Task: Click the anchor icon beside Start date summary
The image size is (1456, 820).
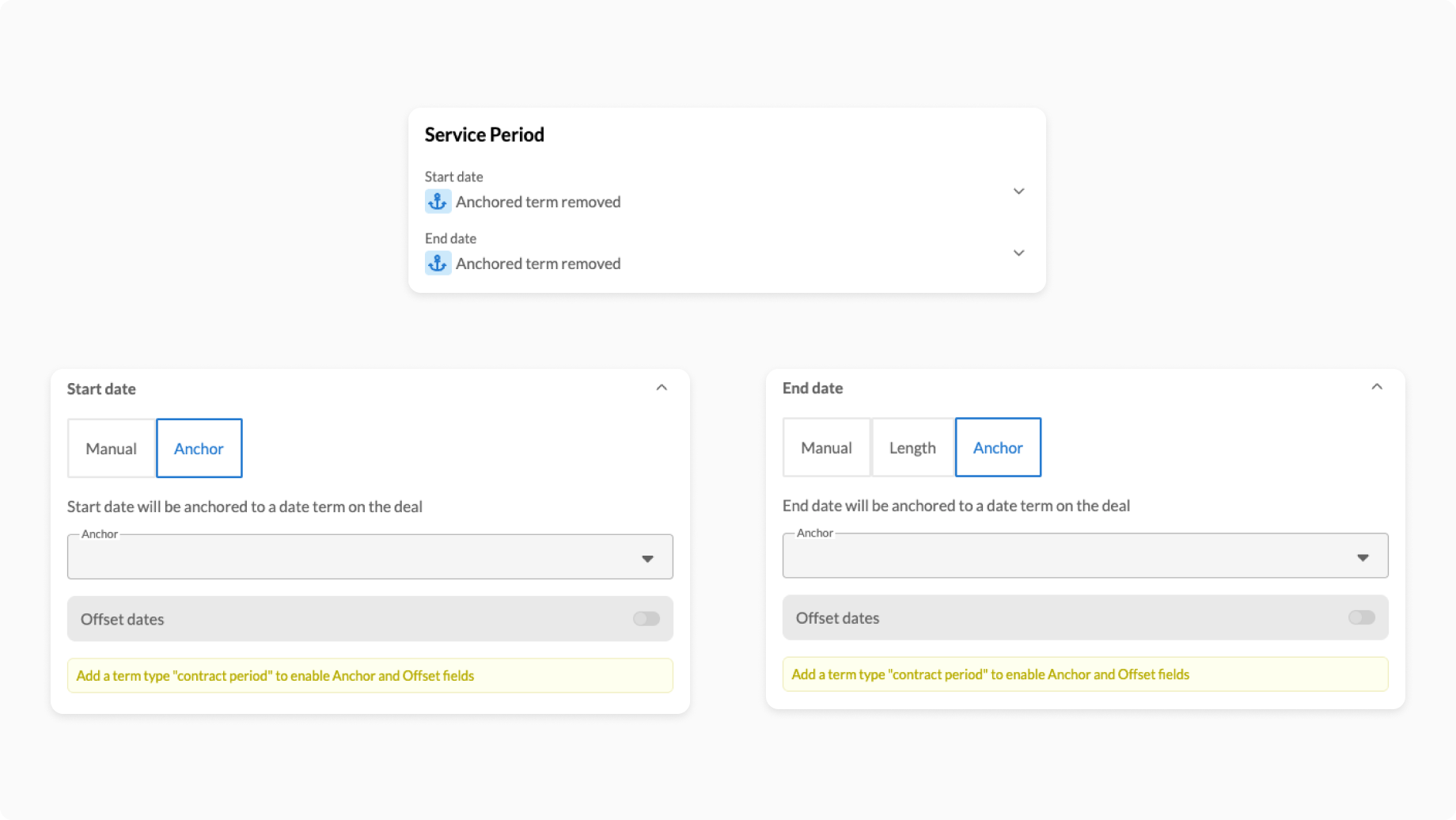Action: tap(438, 202)
